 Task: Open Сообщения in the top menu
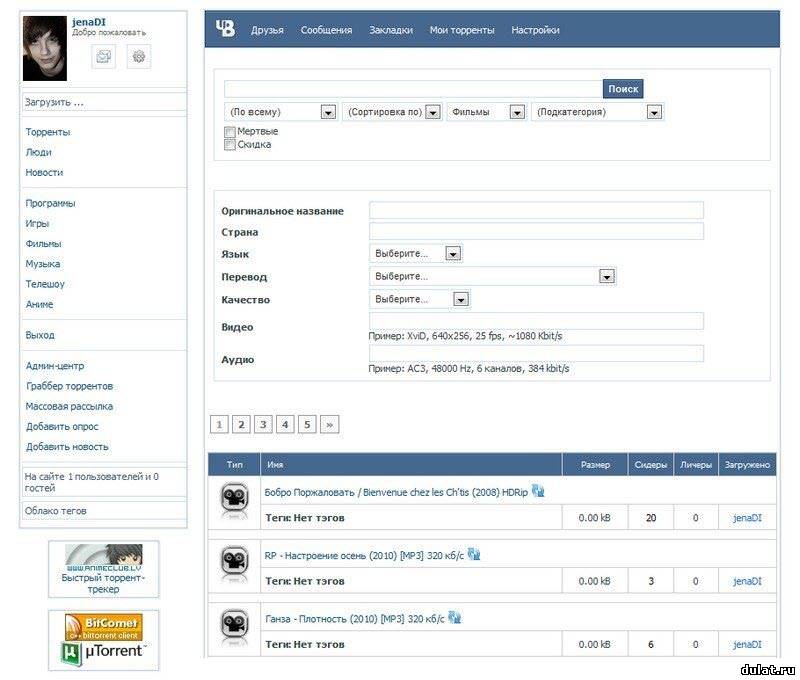tap(326, 30)
